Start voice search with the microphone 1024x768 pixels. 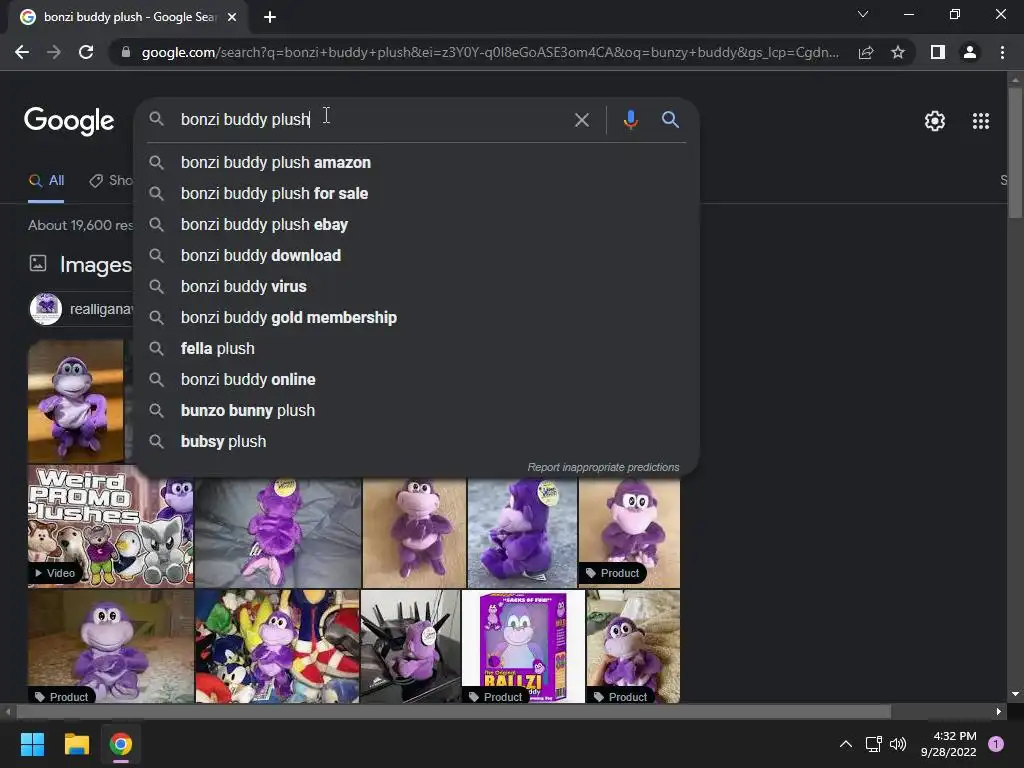(x=630, y=120)
